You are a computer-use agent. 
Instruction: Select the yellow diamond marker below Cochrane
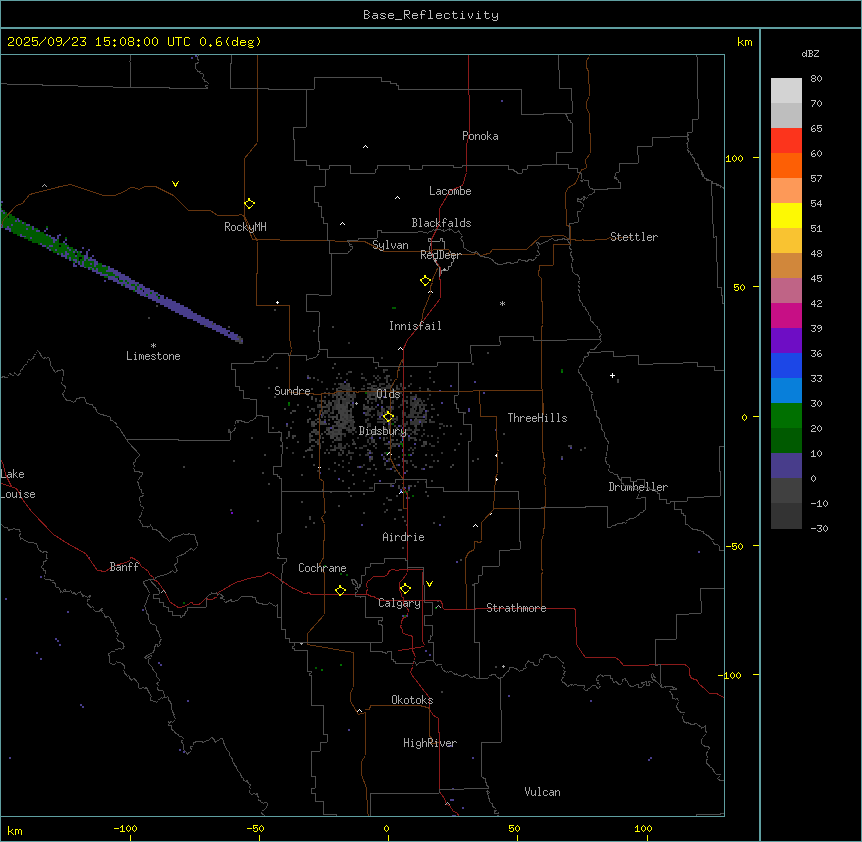(x=340, y=590)
